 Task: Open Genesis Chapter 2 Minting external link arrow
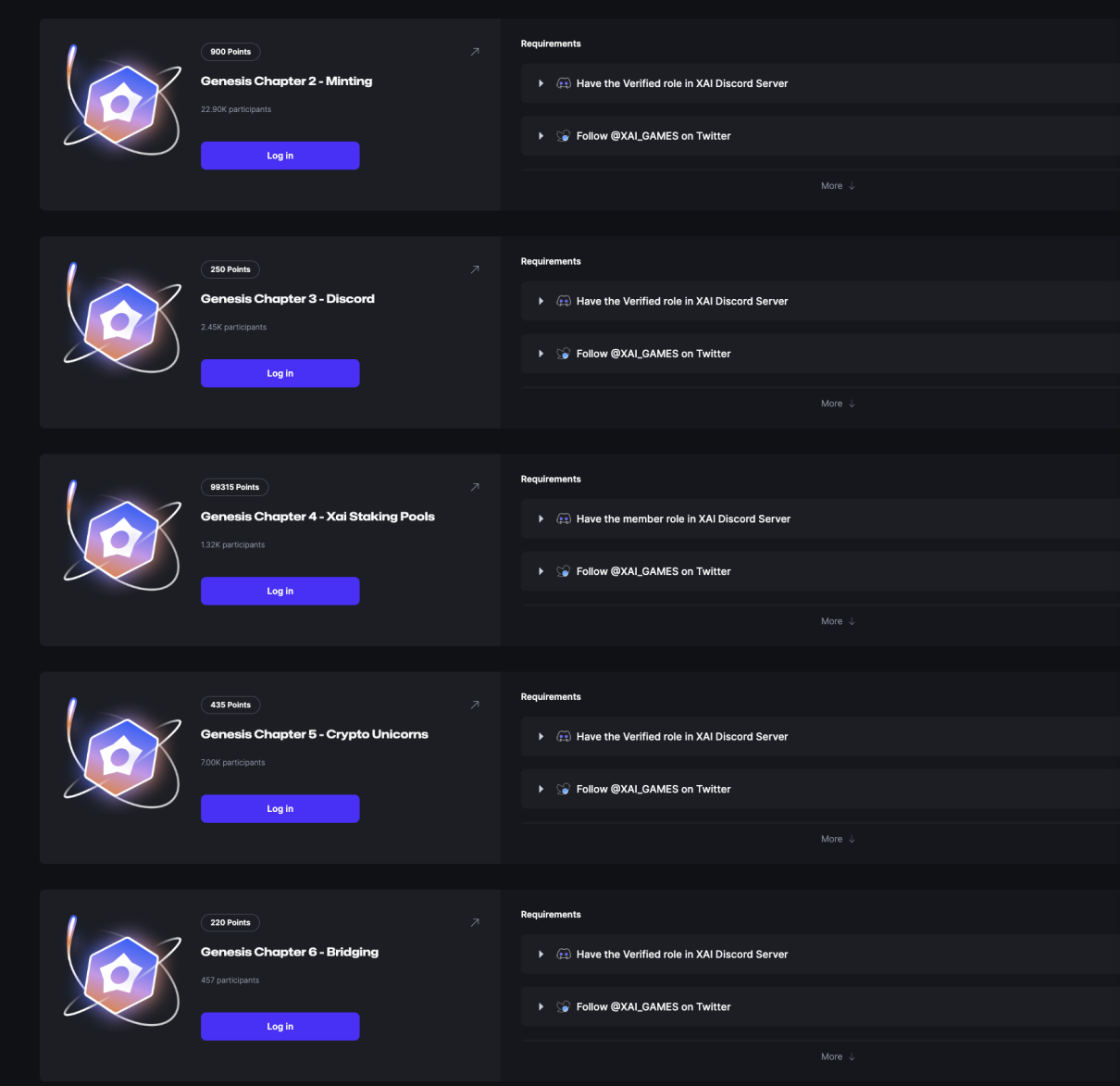click(x=475, y=52)
